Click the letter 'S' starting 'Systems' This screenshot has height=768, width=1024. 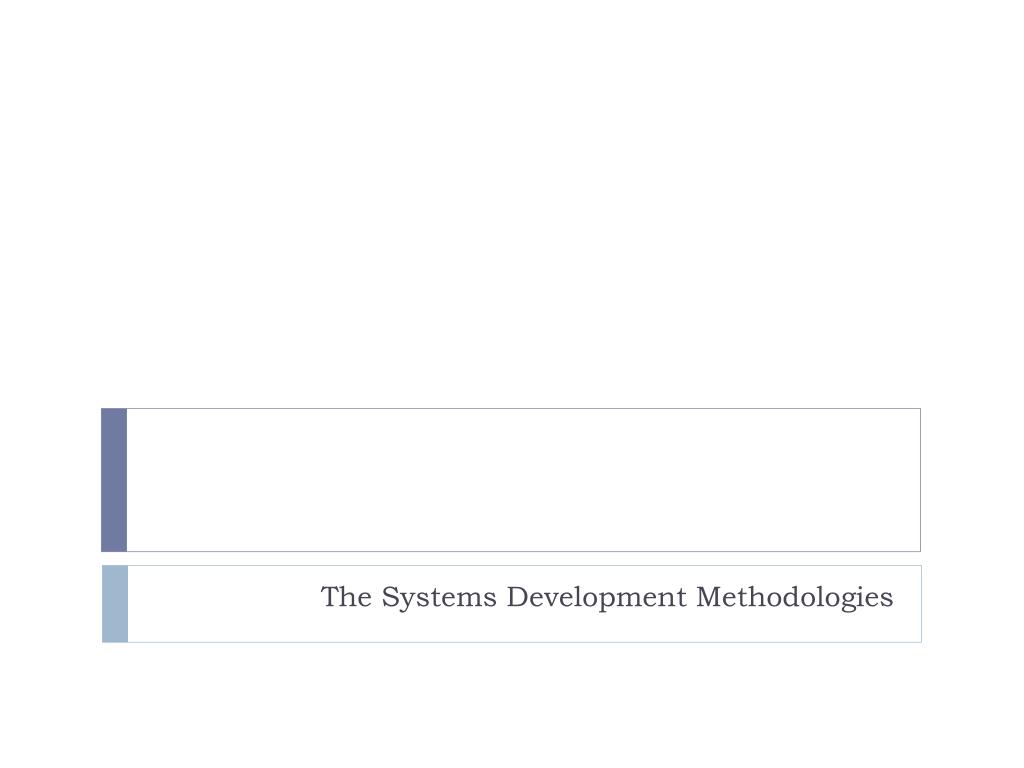click(390, 596)
